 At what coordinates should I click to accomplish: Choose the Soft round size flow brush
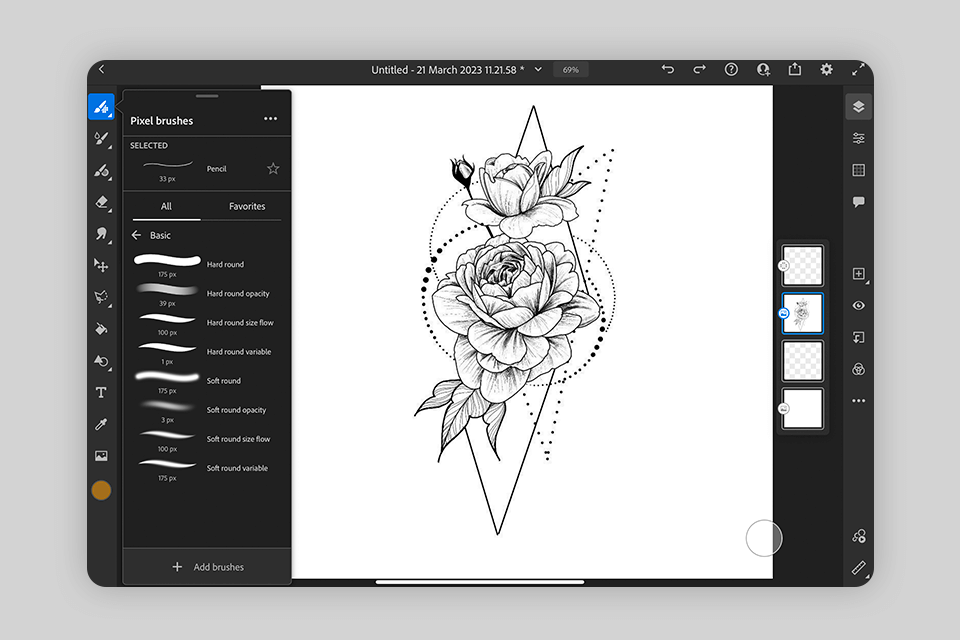pyautogui.click(x=207, y=439)
